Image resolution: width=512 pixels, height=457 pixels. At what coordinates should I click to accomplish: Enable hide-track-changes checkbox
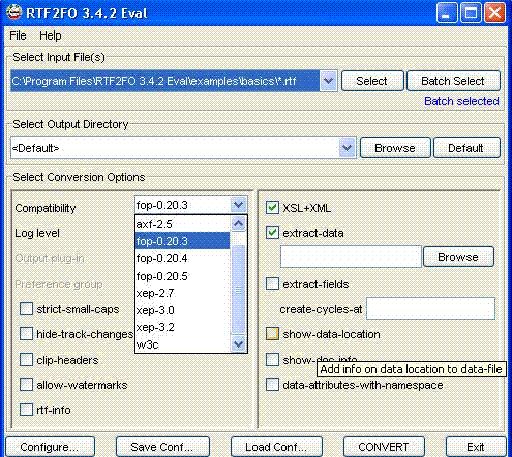tap(26, 334)
